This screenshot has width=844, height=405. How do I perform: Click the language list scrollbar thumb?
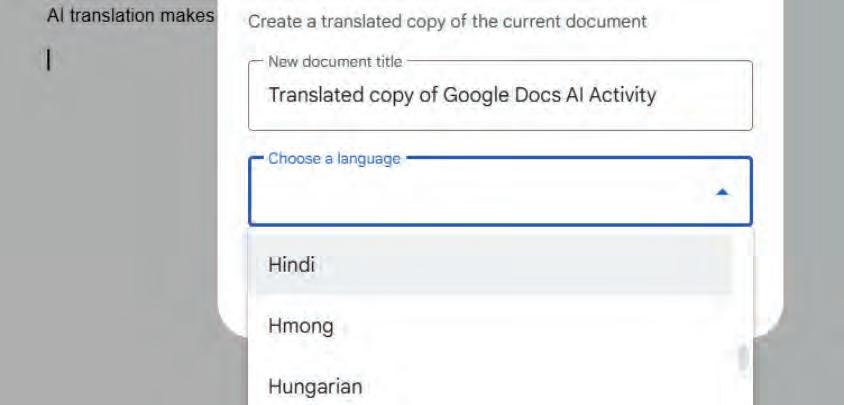tap(741, 356)
